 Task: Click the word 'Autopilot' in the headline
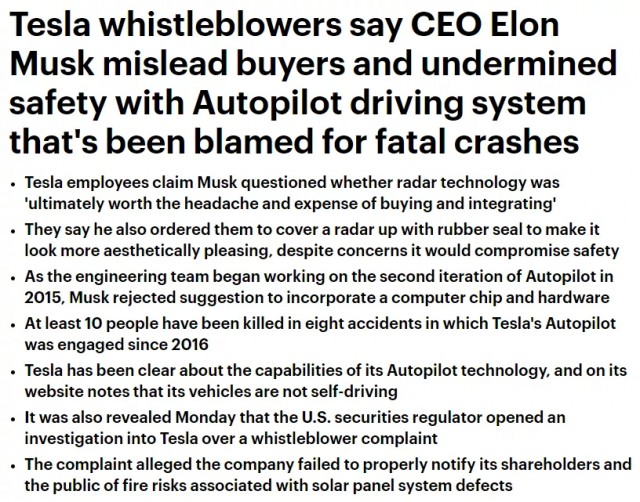267,102
